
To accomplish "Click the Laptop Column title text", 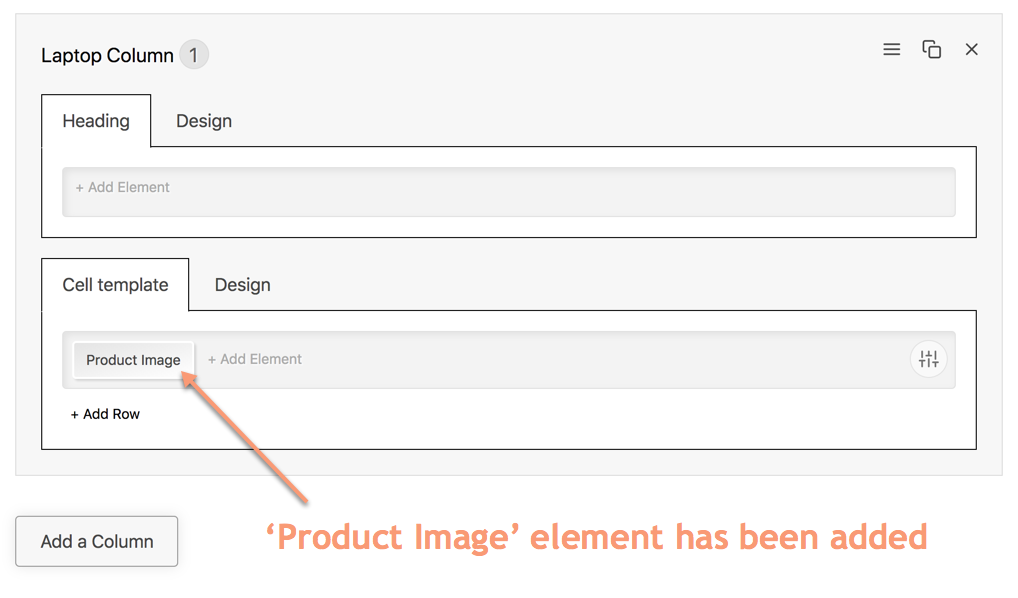I will tap(107, 56).
